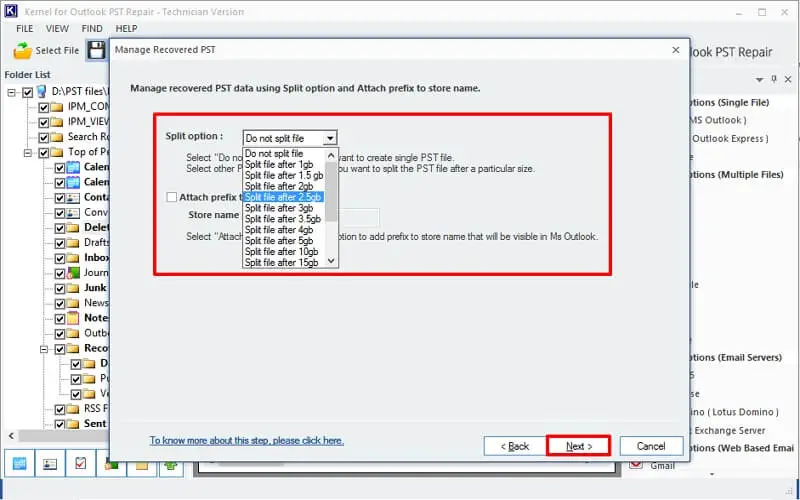This screenshot has width=800, height=500.
Task: Choose Split file after 2gb
Action: [x=284, y=187]
